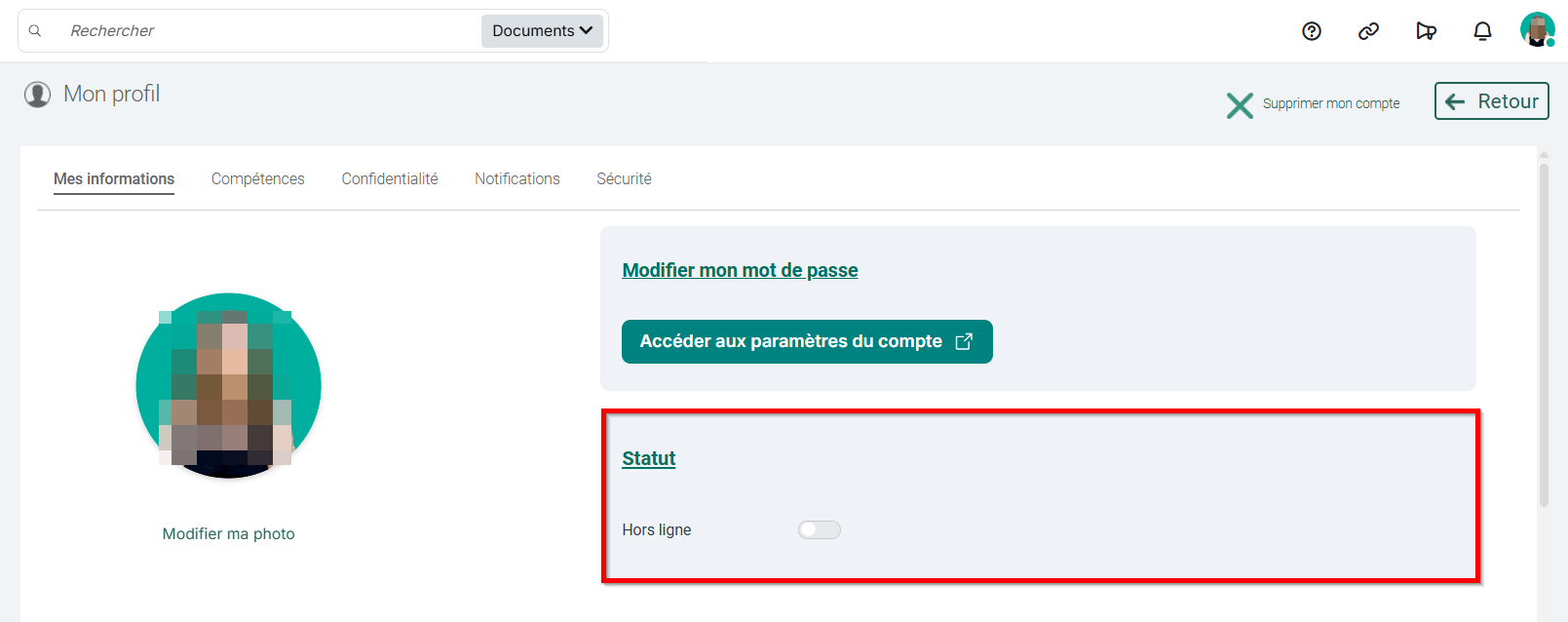1568x622 pixels.
Task: Click the profile silhouette icon beside Mon profil
Action: click(x=37, y=95)
